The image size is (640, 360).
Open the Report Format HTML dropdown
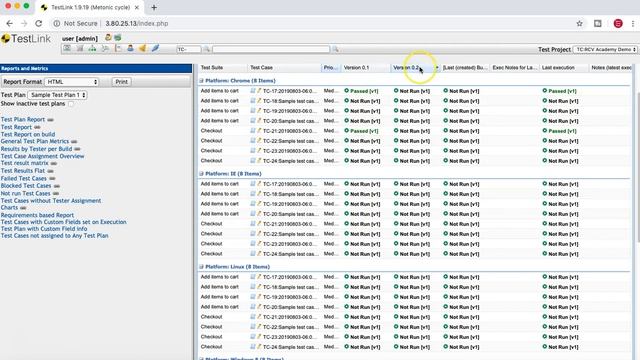tap(71, 82)
